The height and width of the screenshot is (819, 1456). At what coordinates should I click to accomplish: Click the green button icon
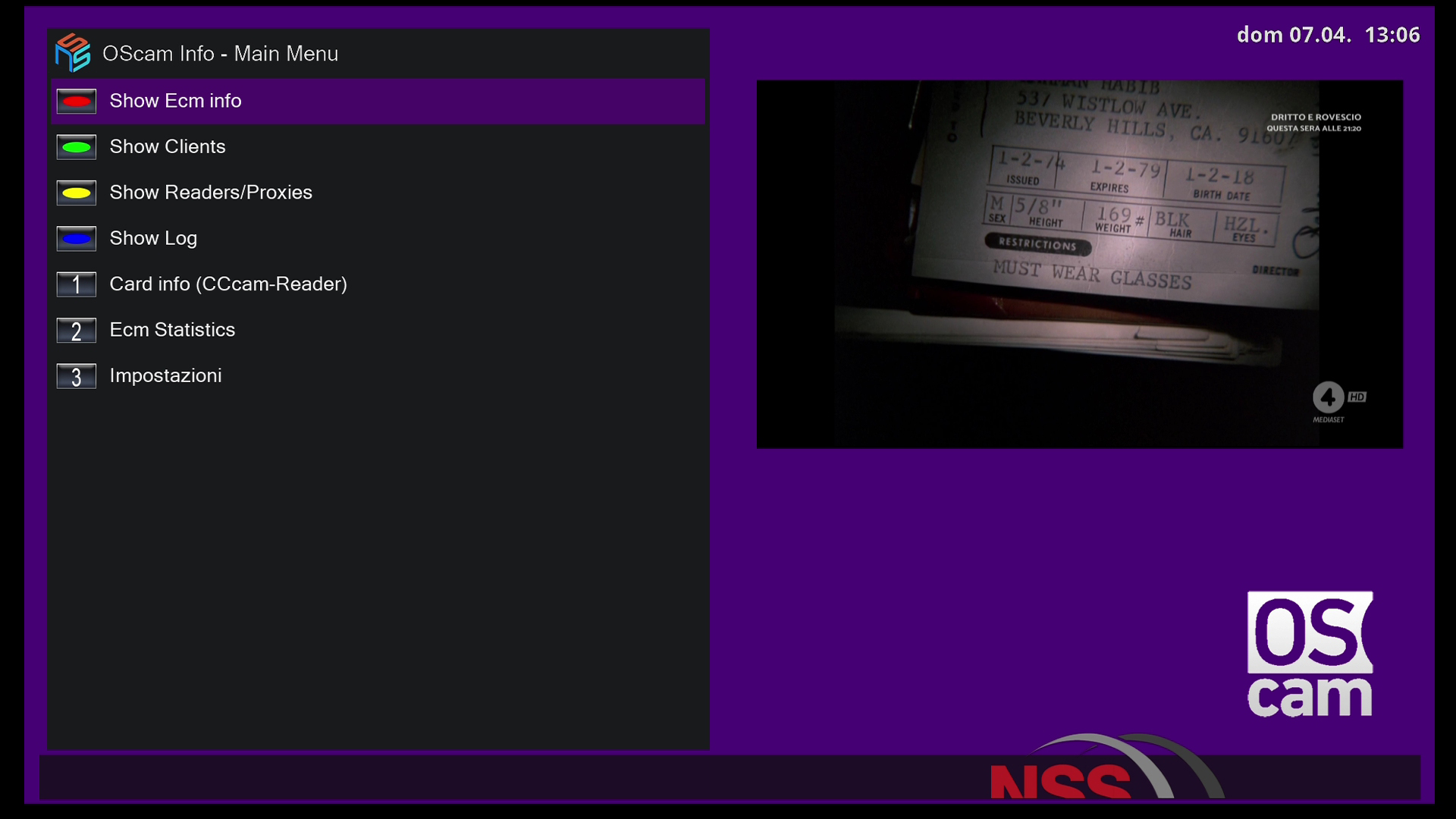[76, 147]
